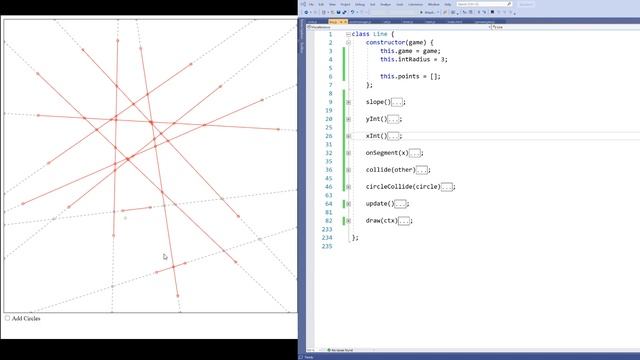640x360 pixels.
Task: Select the highlighted active editor tab
Action: 338,22
